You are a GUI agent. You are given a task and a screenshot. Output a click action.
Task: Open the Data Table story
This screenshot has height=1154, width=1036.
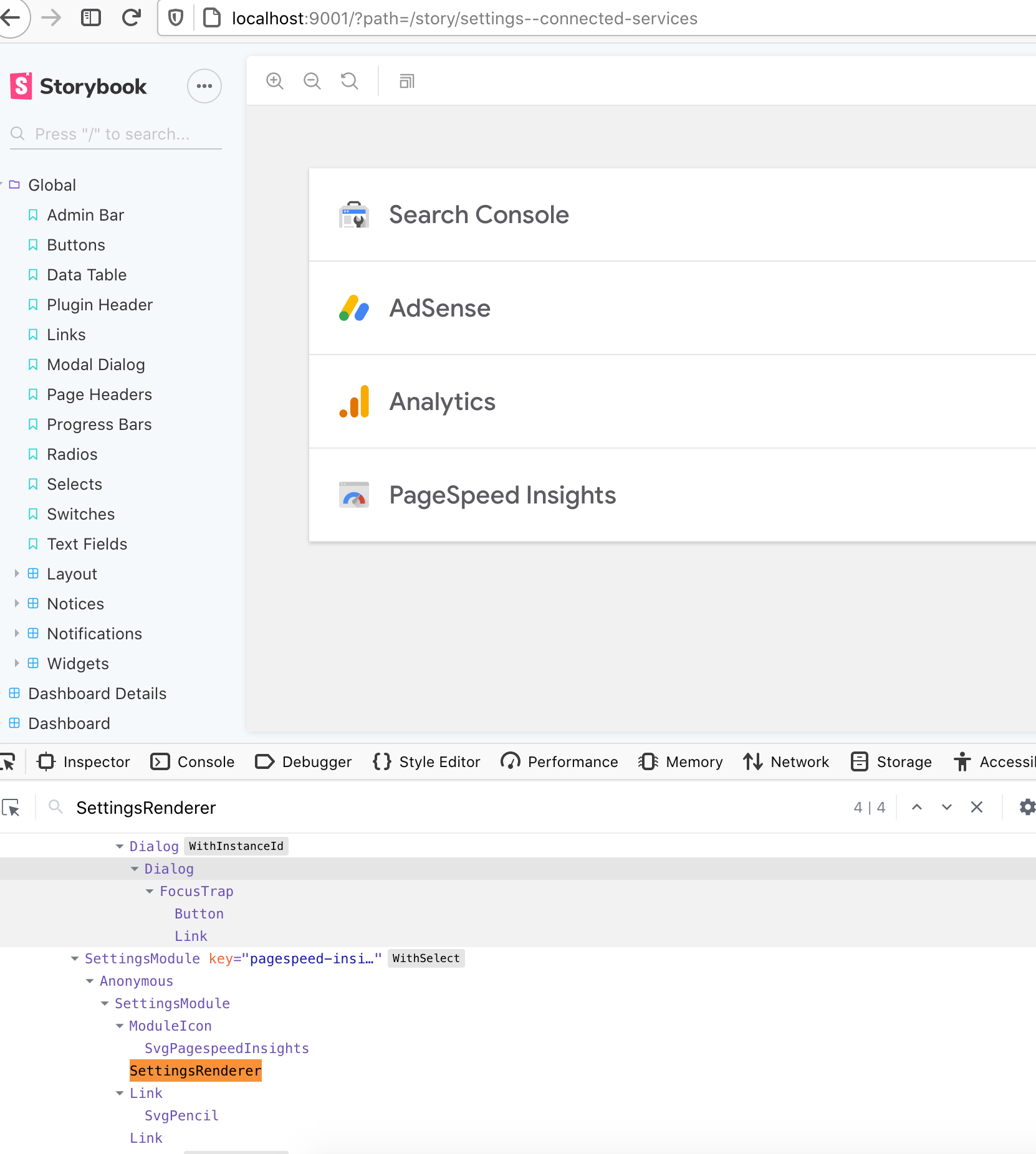point(87,275)
